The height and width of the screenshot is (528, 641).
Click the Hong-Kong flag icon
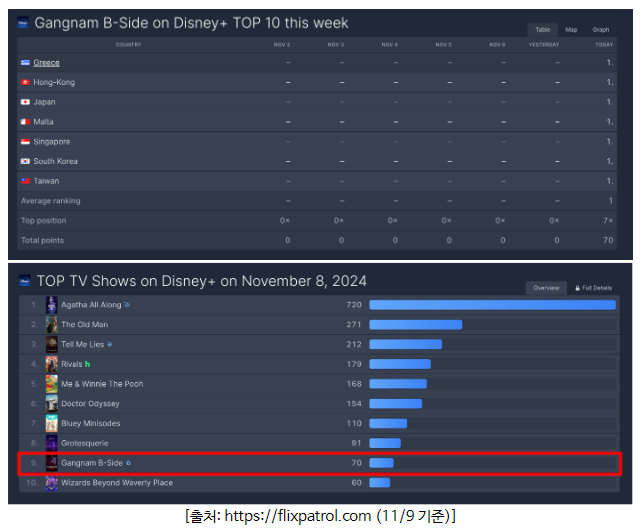(x=25, y=82)
